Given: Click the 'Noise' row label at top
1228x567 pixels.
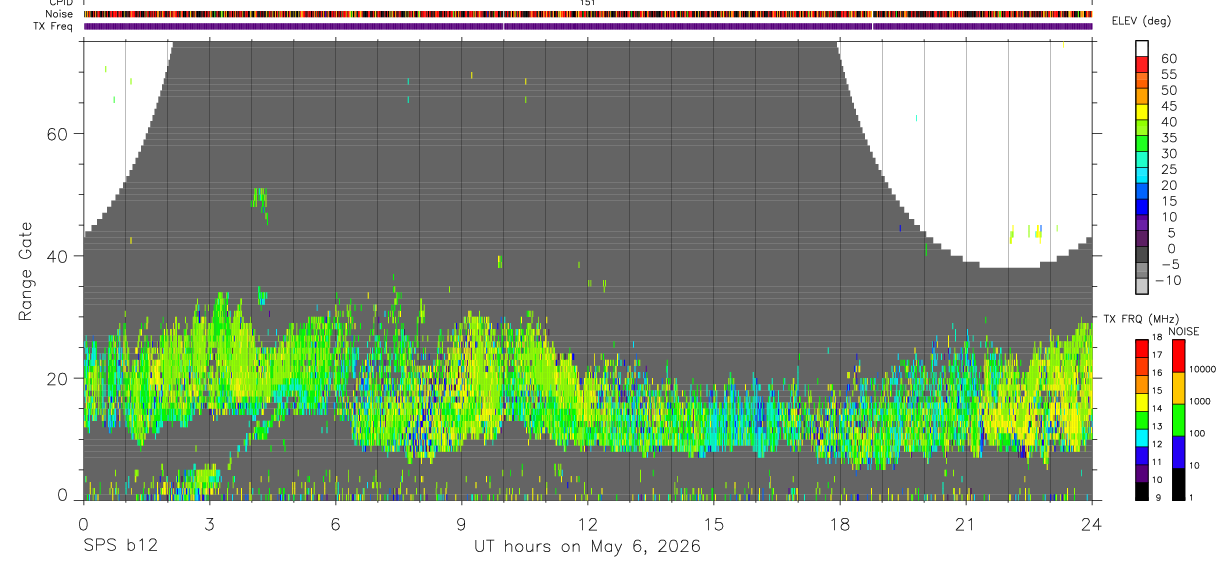Looking at the screenshot, I should point(61,14).
